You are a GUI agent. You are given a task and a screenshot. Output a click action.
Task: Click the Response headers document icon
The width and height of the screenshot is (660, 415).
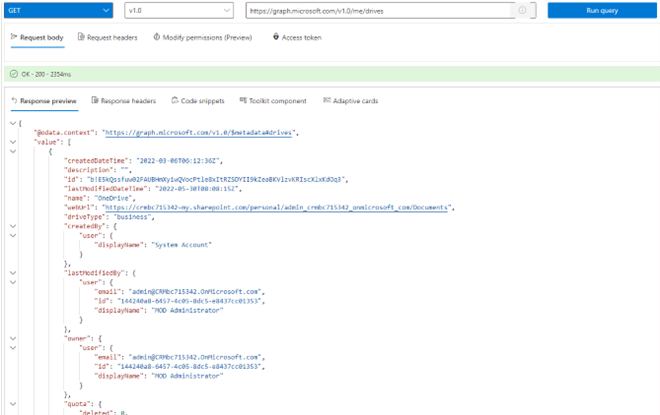(95, 100)
